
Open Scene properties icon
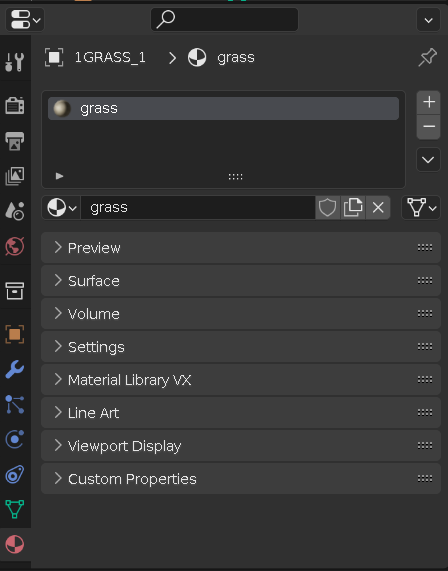pyautogui.click(x=15, y=211)
